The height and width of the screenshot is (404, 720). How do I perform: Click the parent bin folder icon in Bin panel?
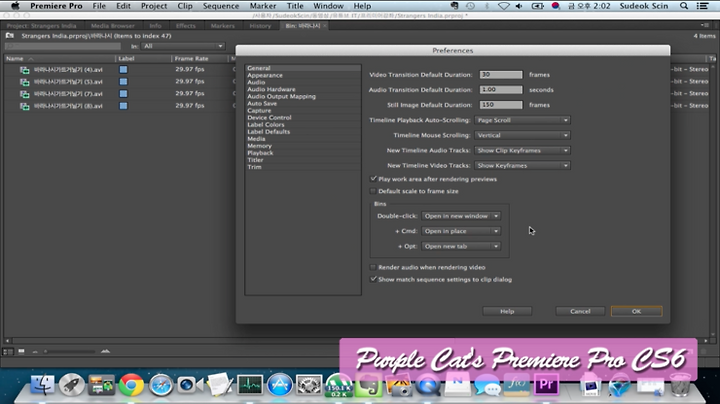(x=10, y=36)
